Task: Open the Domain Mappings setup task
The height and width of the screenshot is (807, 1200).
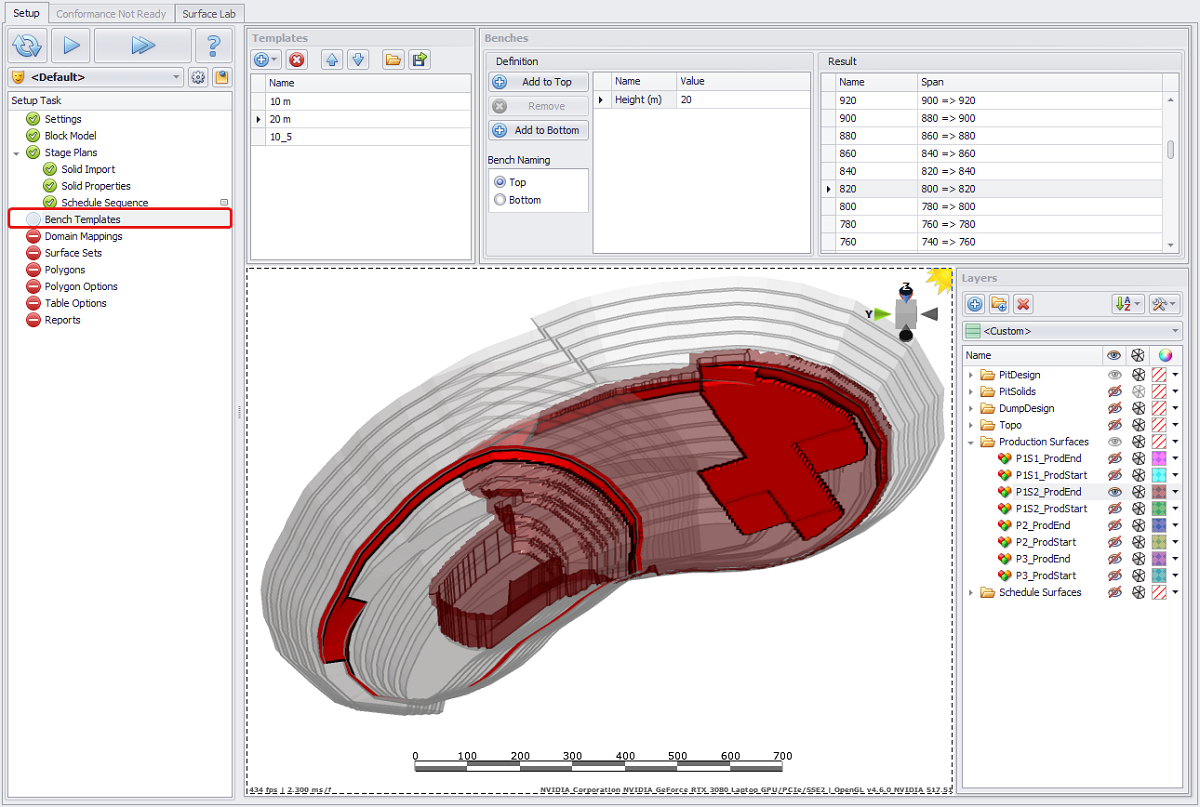Action: coord(83,236)
